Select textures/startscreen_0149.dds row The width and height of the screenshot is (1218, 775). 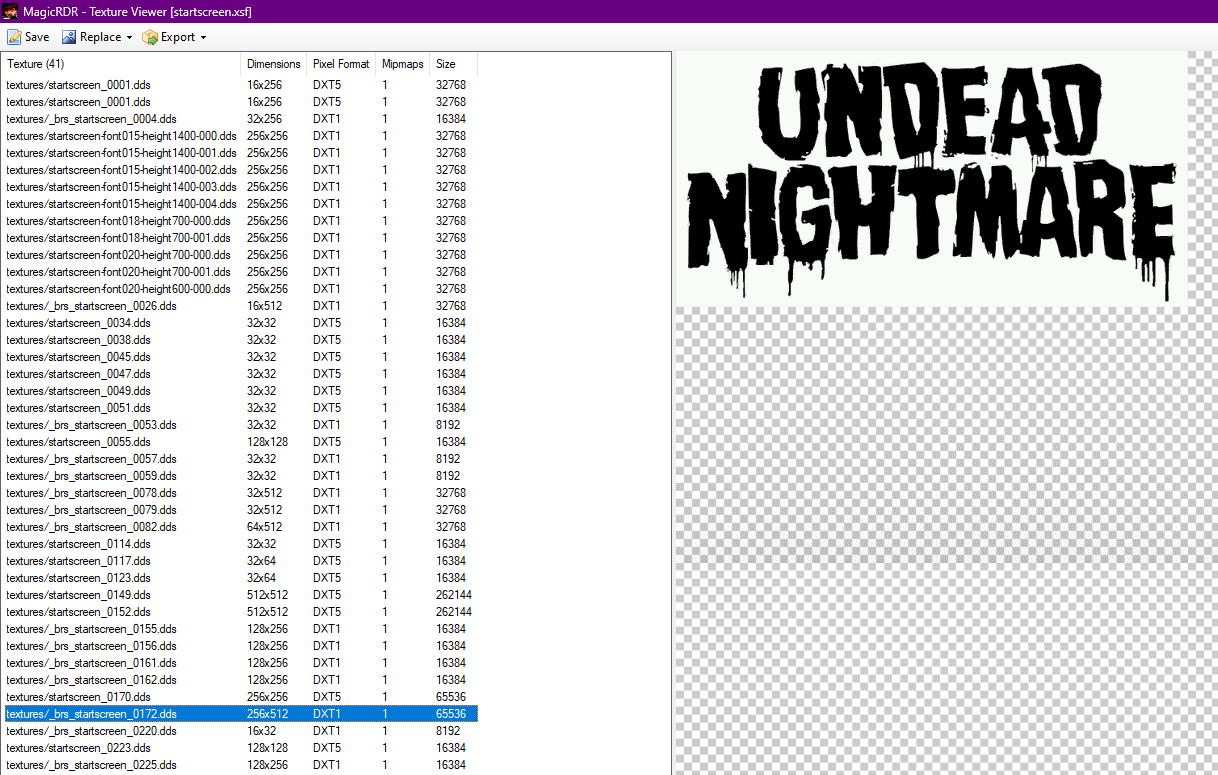pos(240,594)
